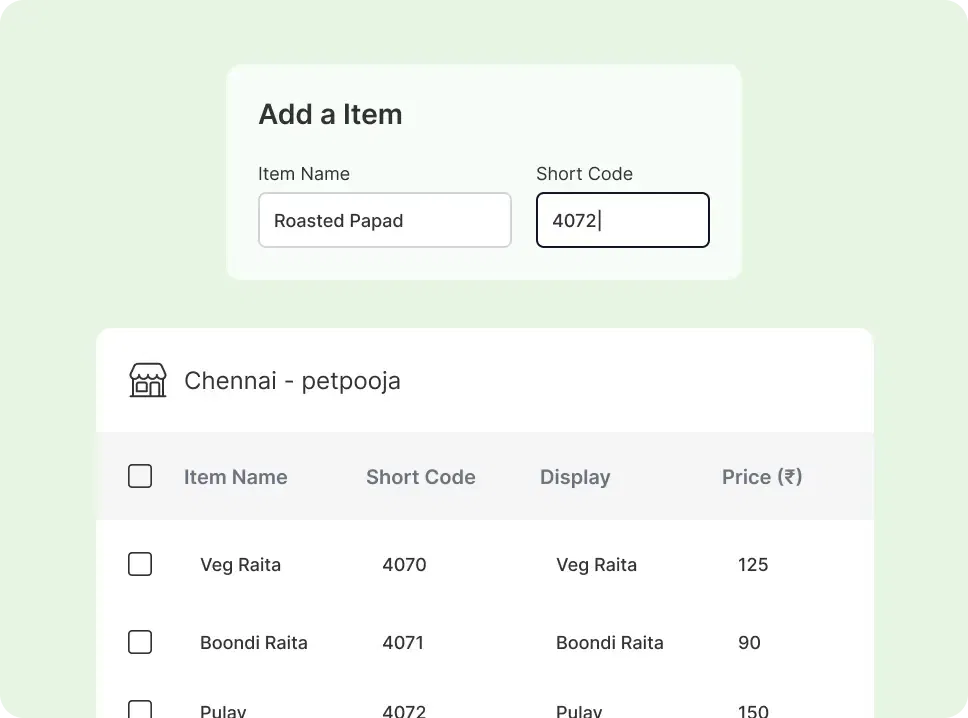The image size is (968, 718).
Task: Check the checkbox next to Boondi Raita
Action: click(x=140, y=642)
